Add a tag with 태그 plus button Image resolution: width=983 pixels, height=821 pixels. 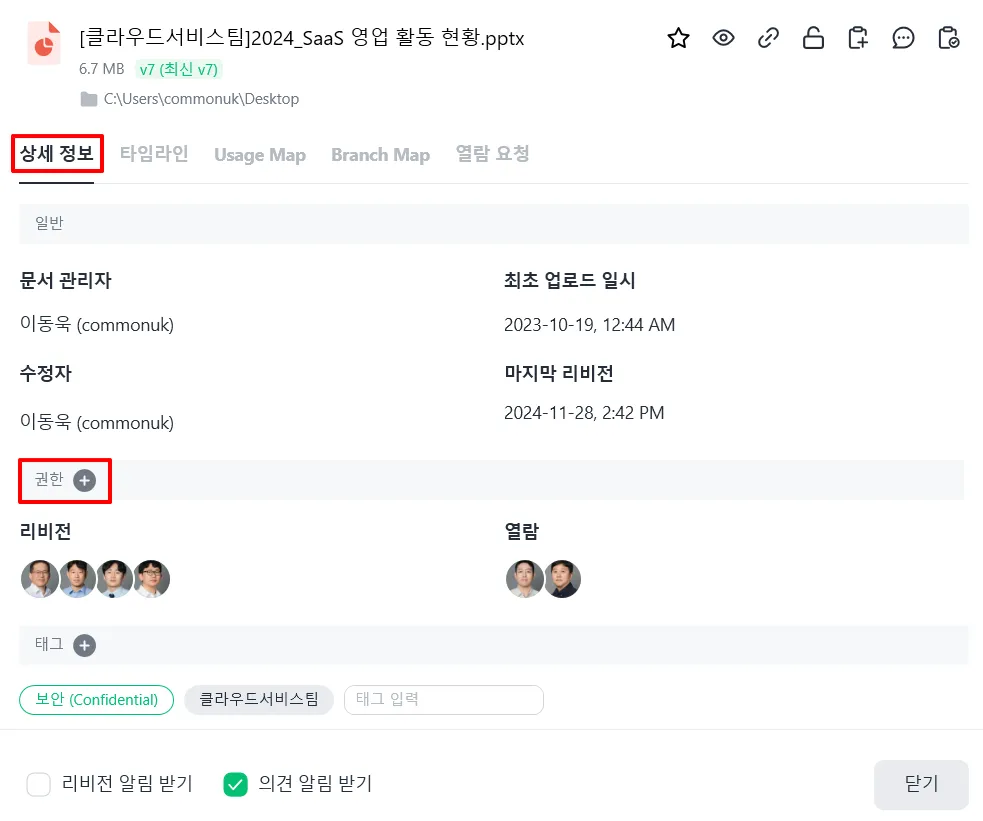[x=85, y=646]
